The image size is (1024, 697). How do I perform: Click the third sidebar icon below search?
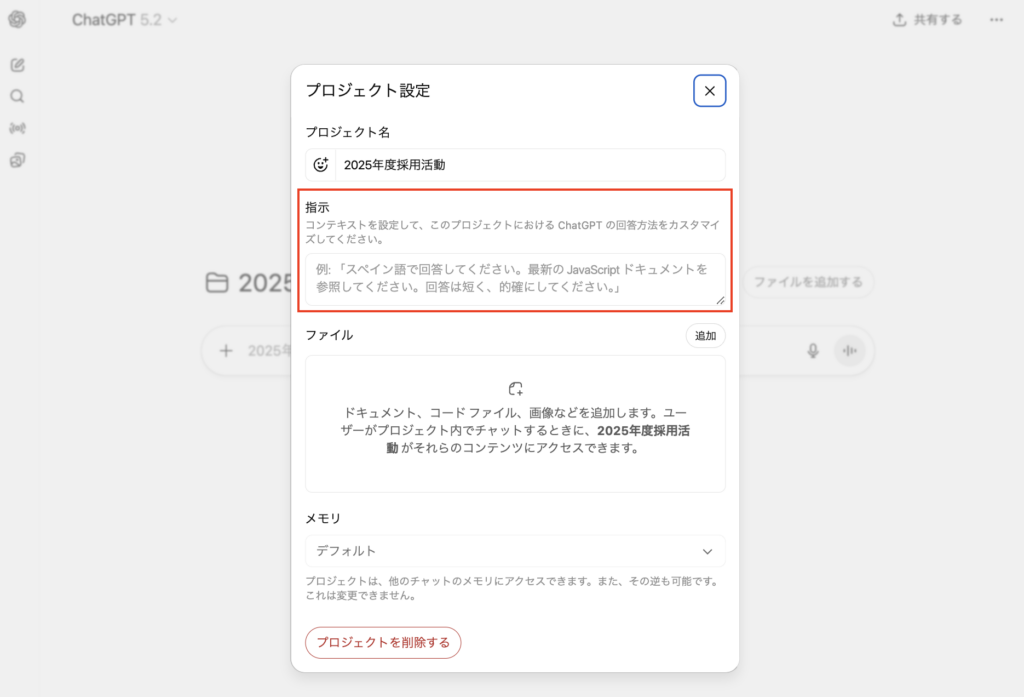[x=17, y=128]
